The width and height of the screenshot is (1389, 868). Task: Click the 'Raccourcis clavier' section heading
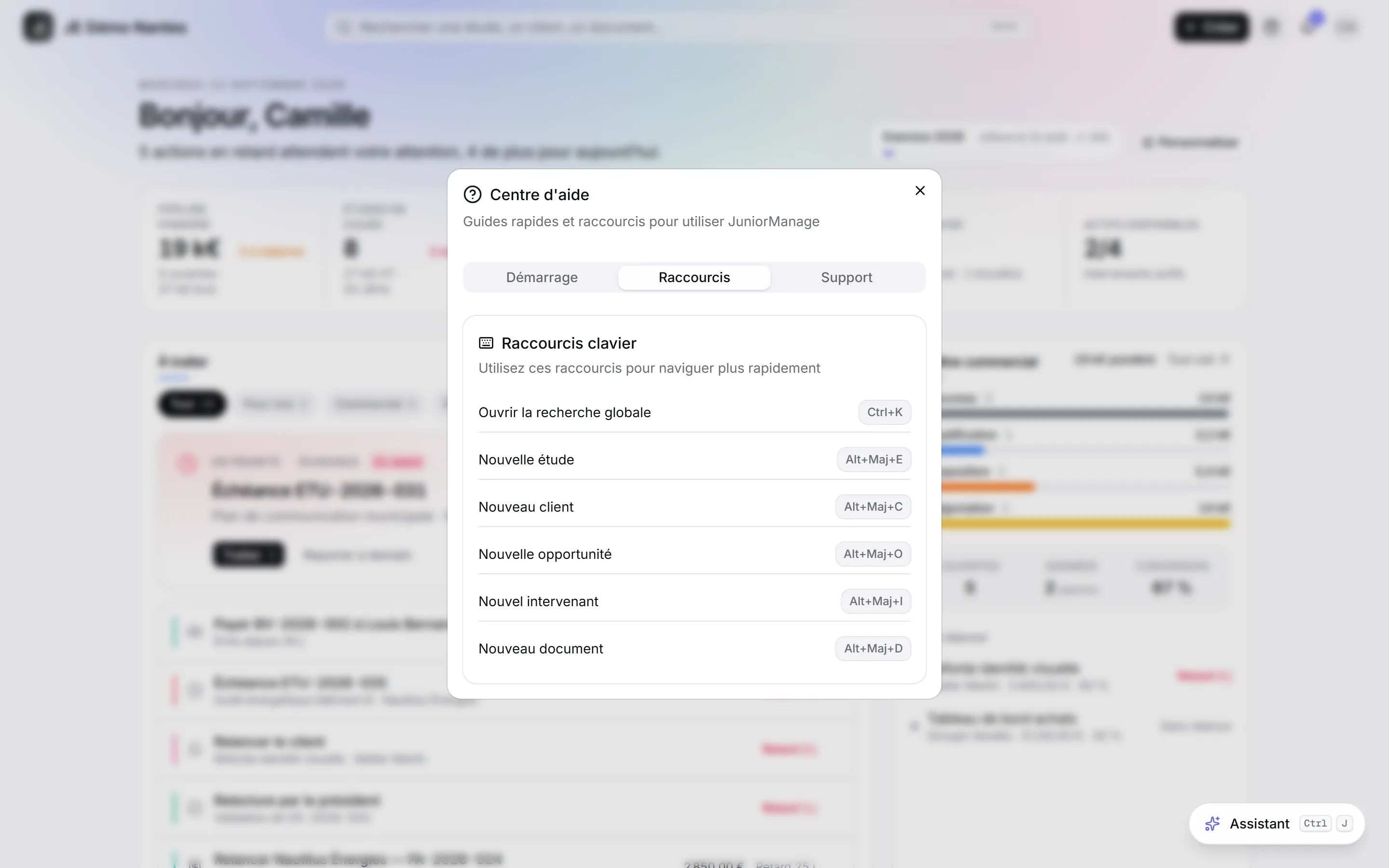[569, 343]
